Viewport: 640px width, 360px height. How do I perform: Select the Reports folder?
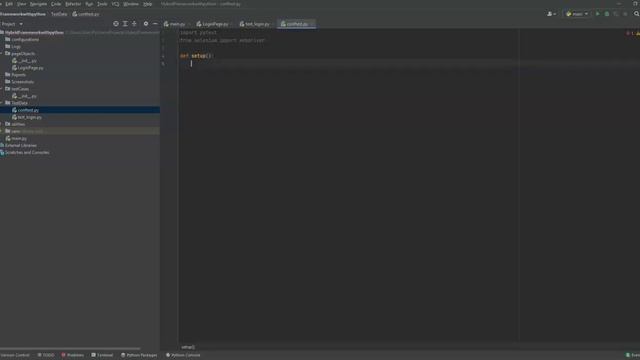tap(18, 75)
